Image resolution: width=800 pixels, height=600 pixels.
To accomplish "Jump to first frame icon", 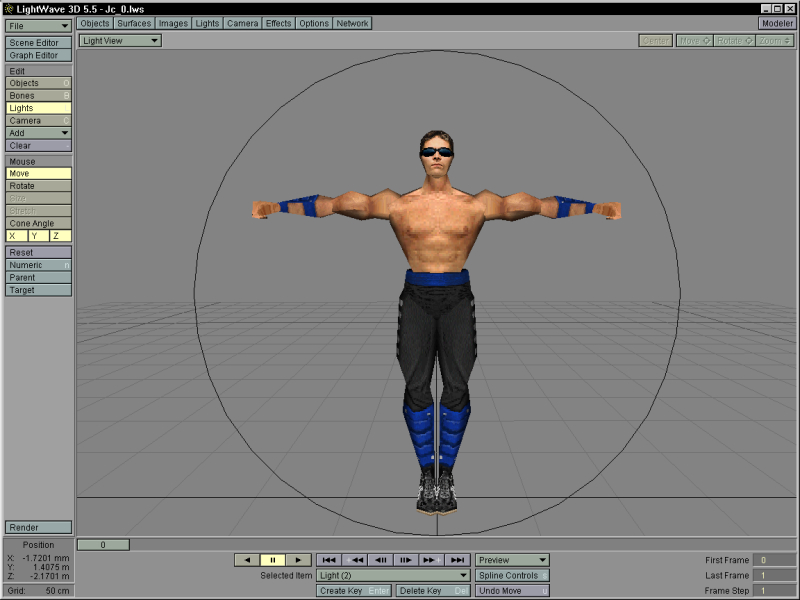I will point(329,560).
